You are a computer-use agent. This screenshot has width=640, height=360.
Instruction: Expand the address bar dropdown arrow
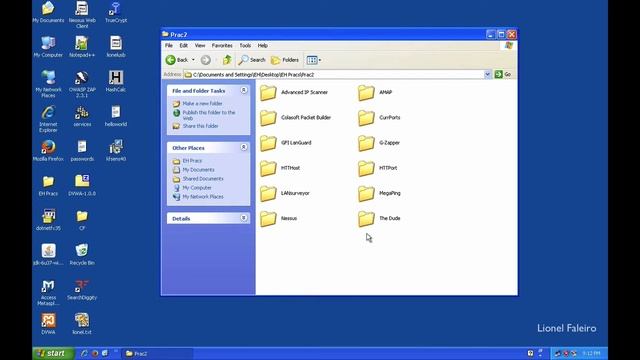(x=487, y=75)
